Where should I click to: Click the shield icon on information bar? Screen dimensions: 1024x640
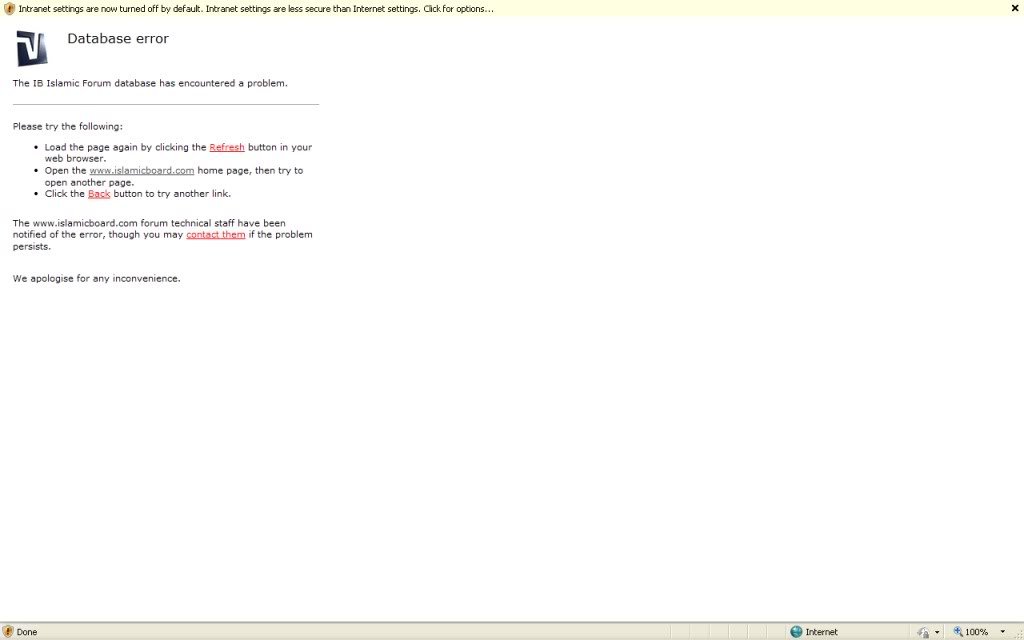(x=8, y=9)
